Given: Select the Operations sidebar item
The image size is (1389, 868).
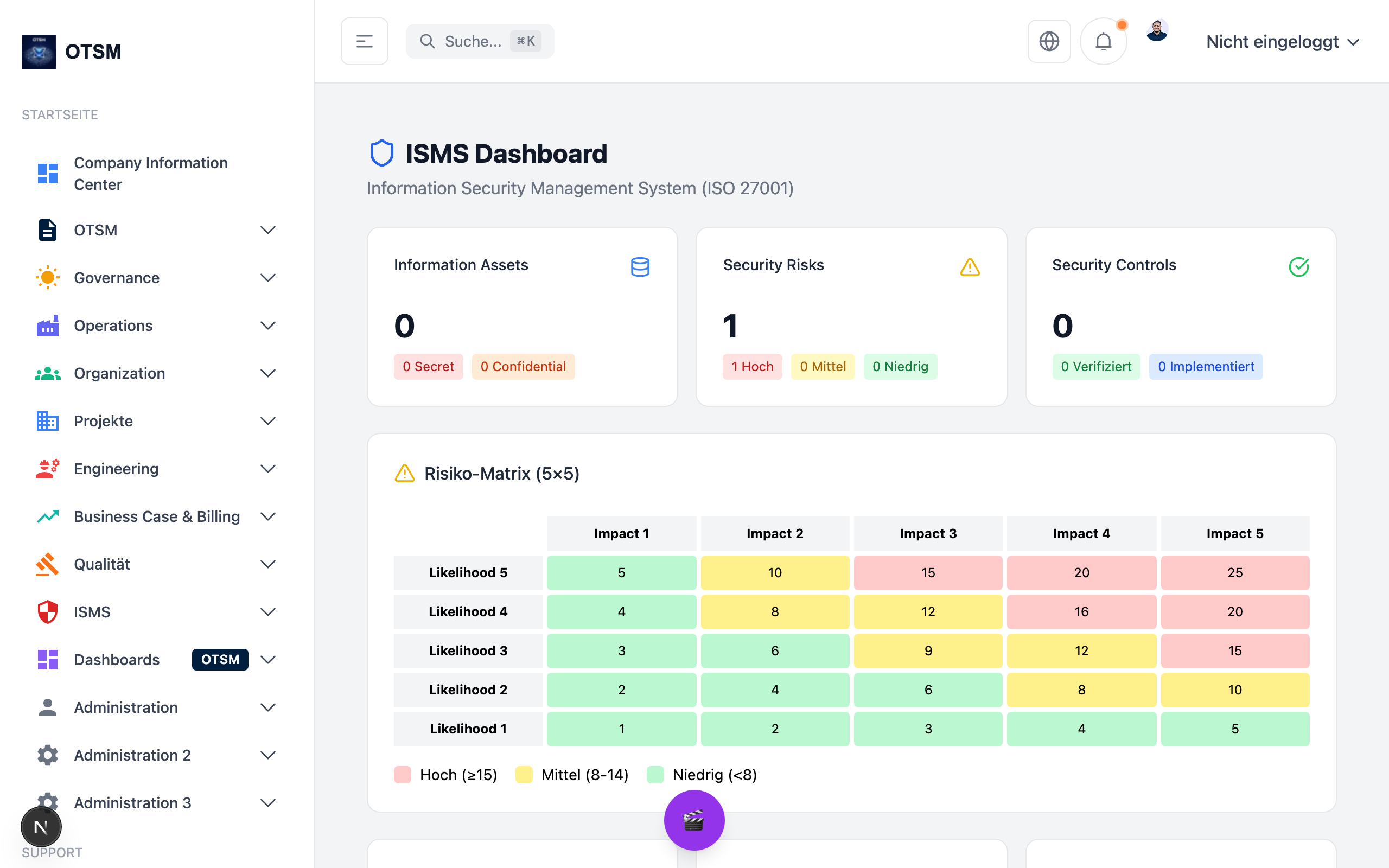Looking at the screenshot, I should 113,325.
